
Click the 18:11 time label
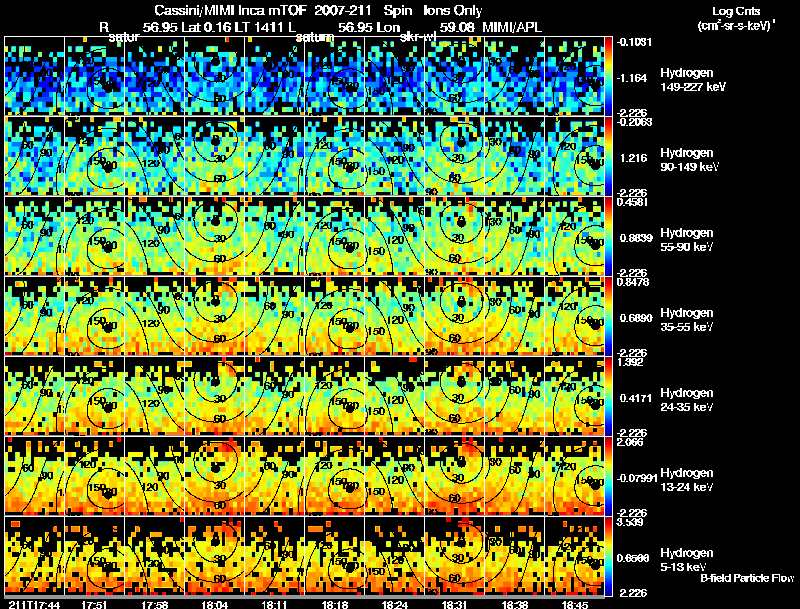click(x=274, y=604)
